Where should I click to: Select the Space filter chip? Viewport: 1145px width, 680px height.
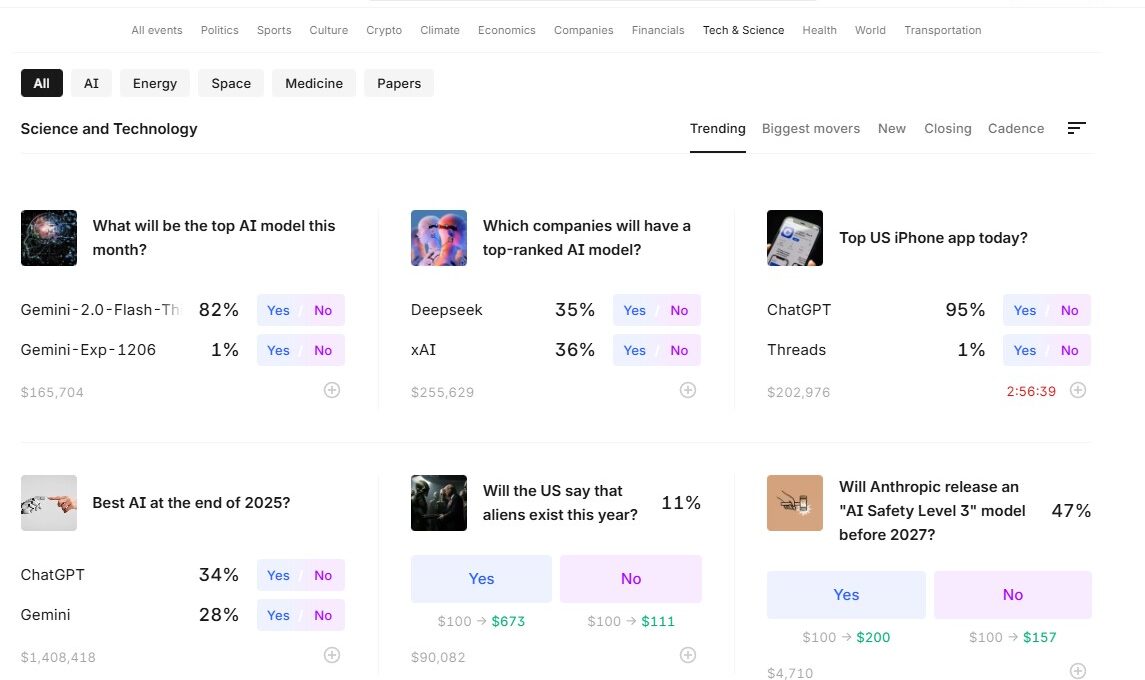pos(231,83)
